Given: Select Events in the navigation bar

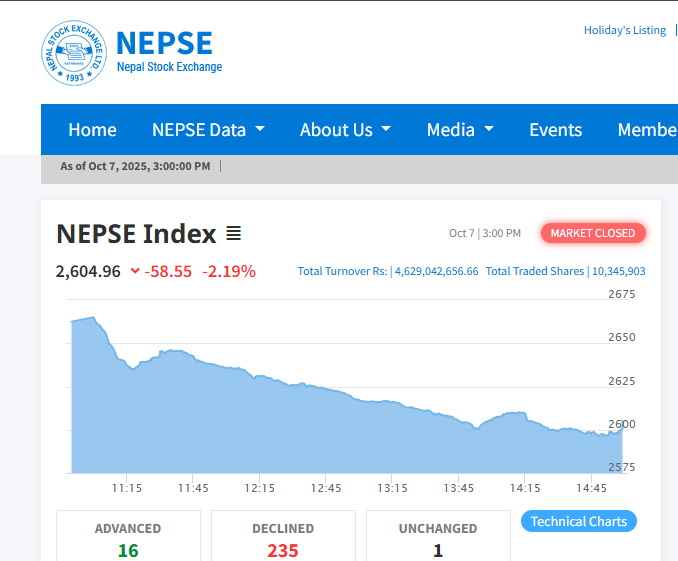Looking at the screenshot, I should coord(555,130).
